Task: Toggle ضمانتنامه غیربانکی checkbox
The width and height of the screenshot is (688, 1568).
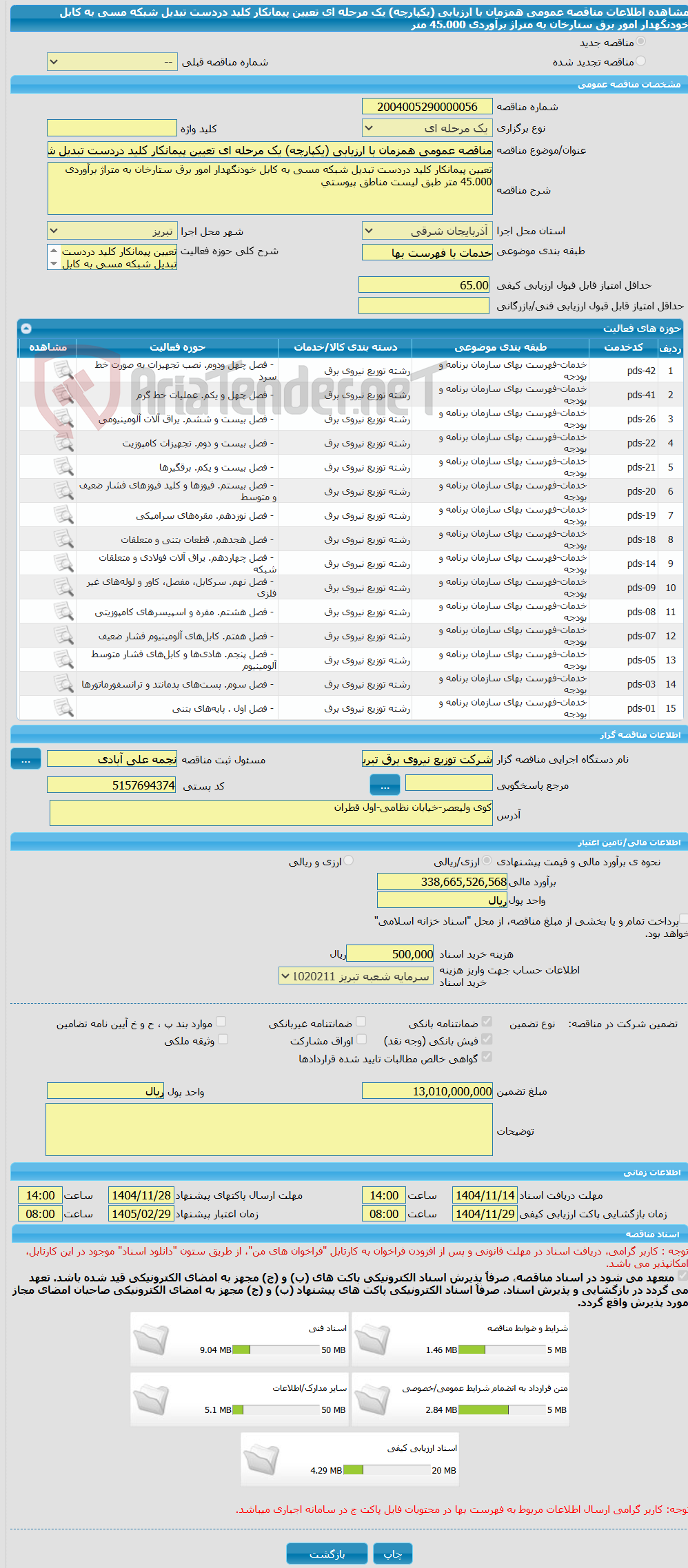Action: [361, 1022]
